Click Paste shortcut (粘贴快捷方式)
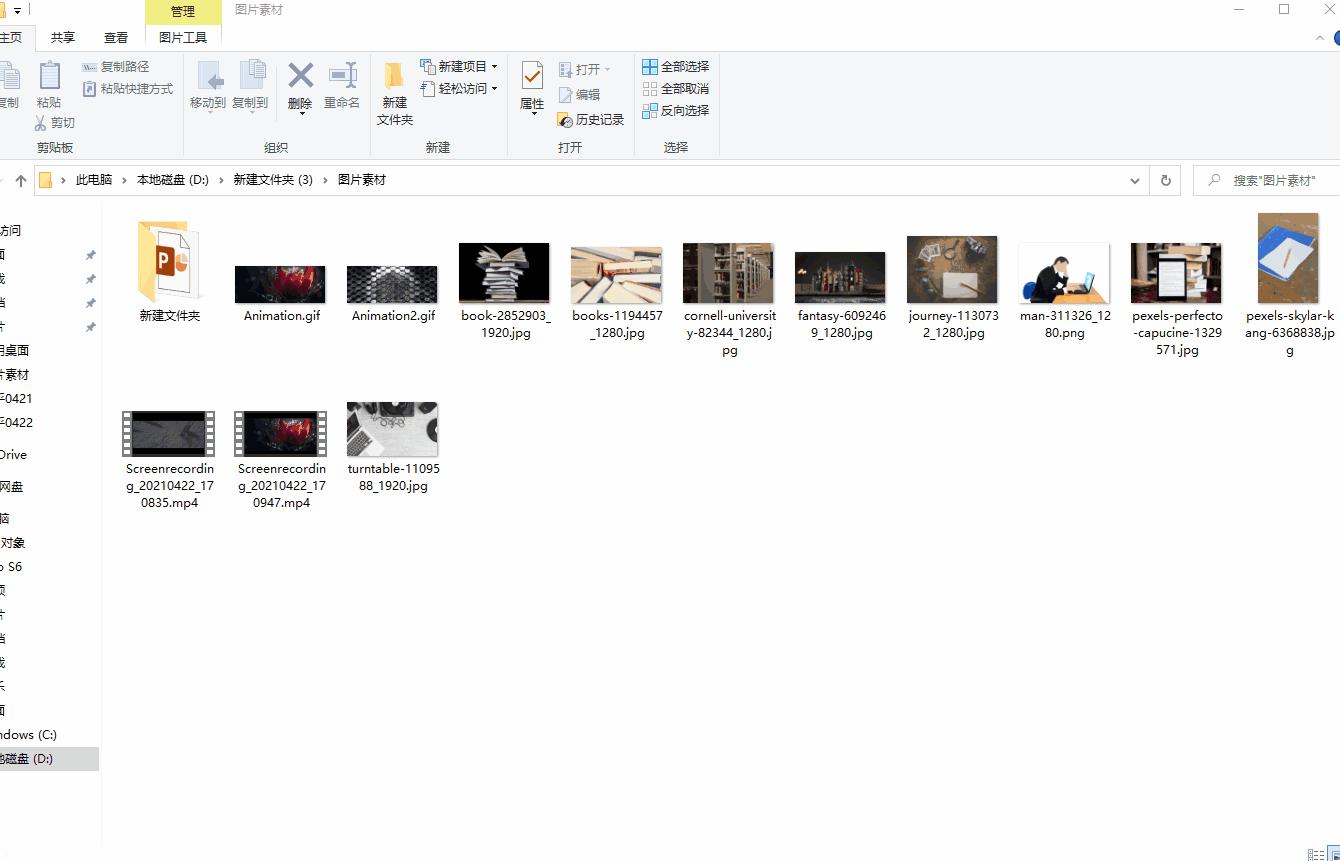This screenshot has height=861, width=1340. (x=127, y=89)
